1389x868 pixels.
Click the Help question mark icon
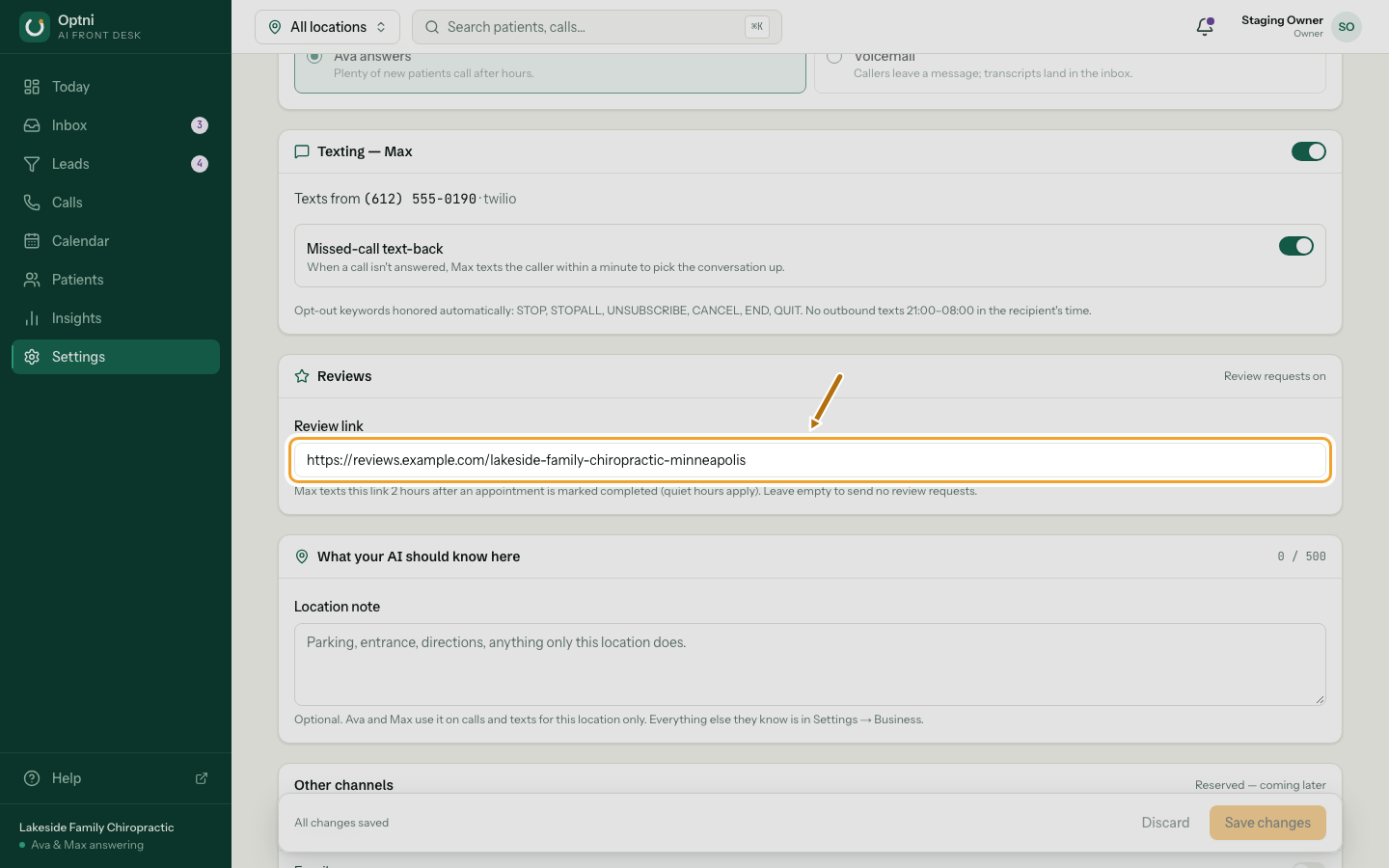pyautogui.click(x=32, y=778)
